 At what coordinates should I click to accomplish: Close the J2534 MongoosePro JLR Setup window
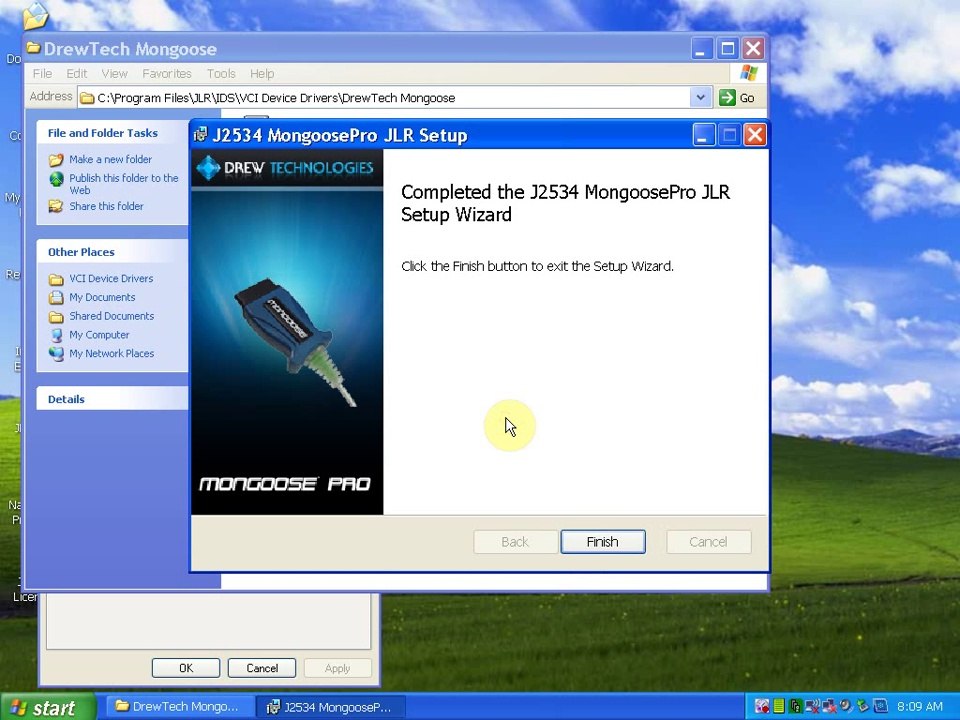click(755, 135)
